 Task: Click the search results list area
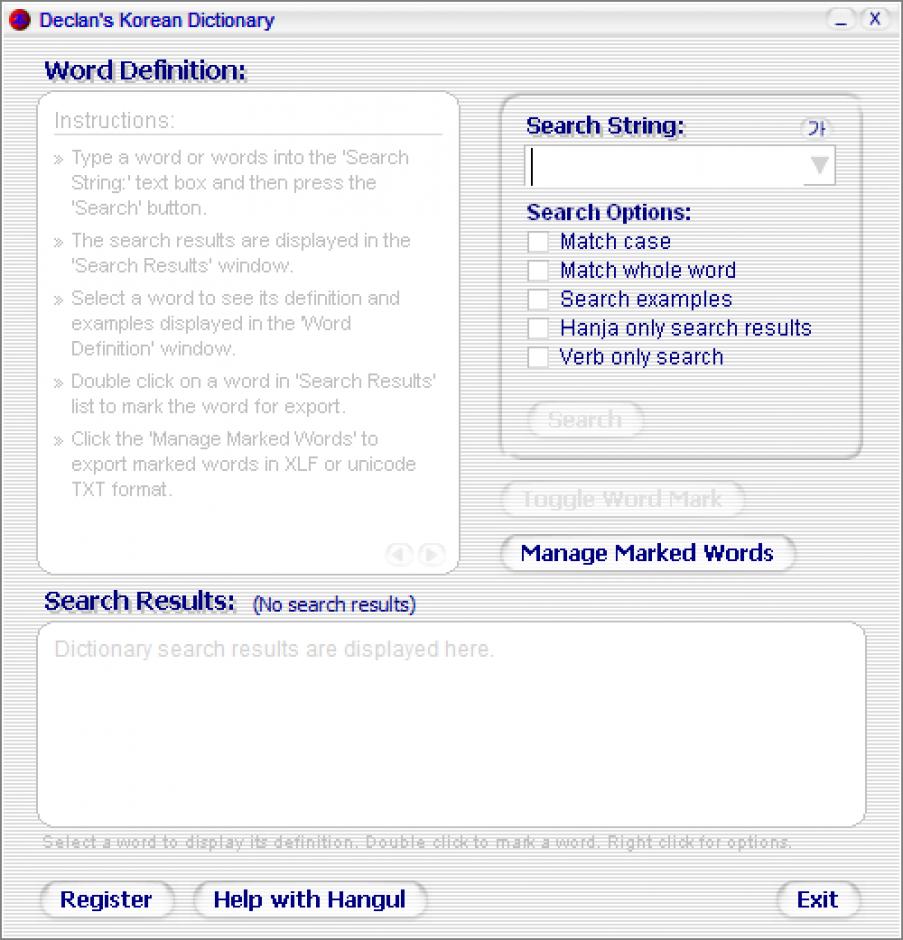(452, 725)
